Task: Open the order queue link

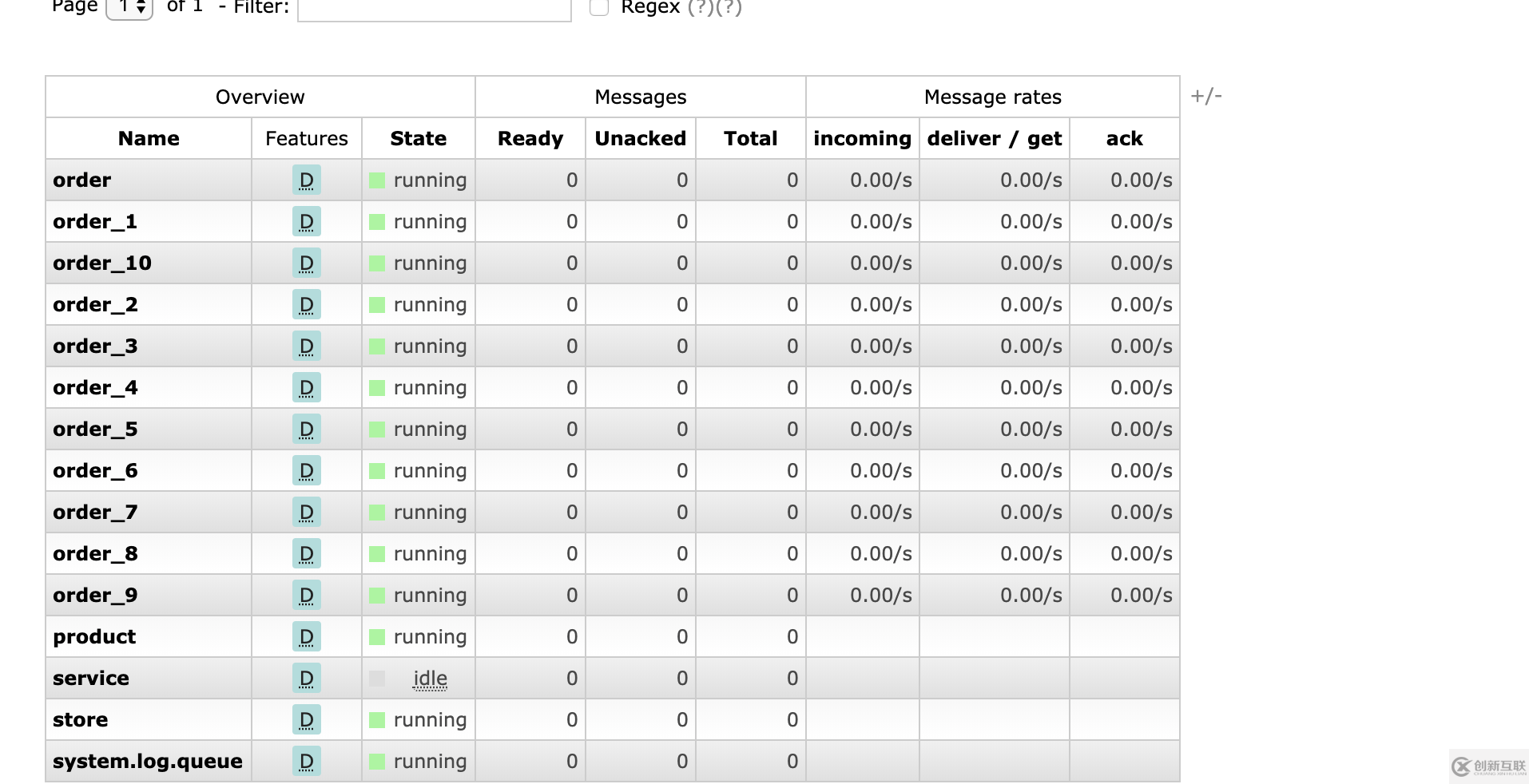Action: [x=81, y=180]
